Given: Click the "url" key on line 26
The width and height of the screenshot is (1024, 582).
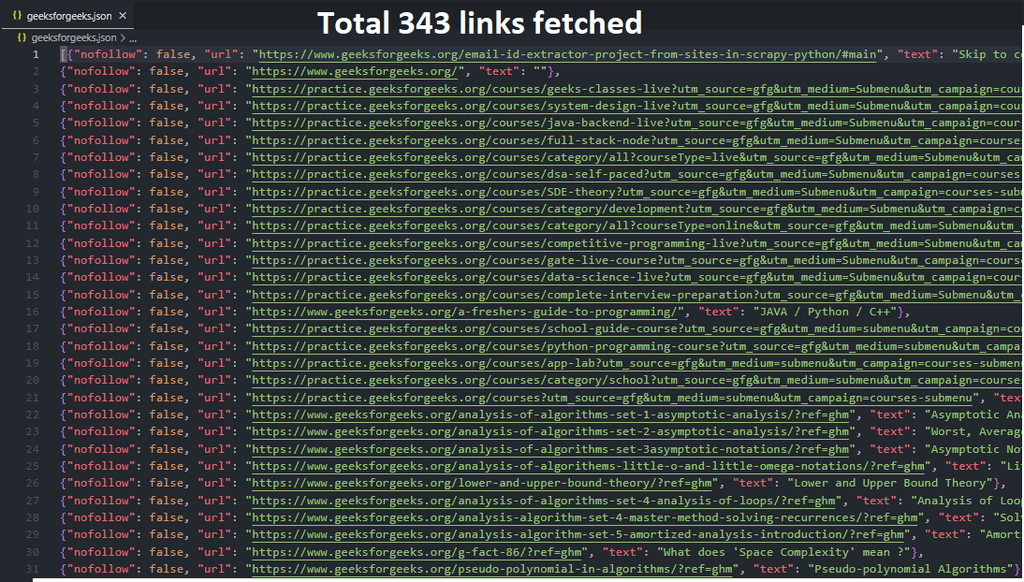Looking at the screenshot, I should [215, 483].
